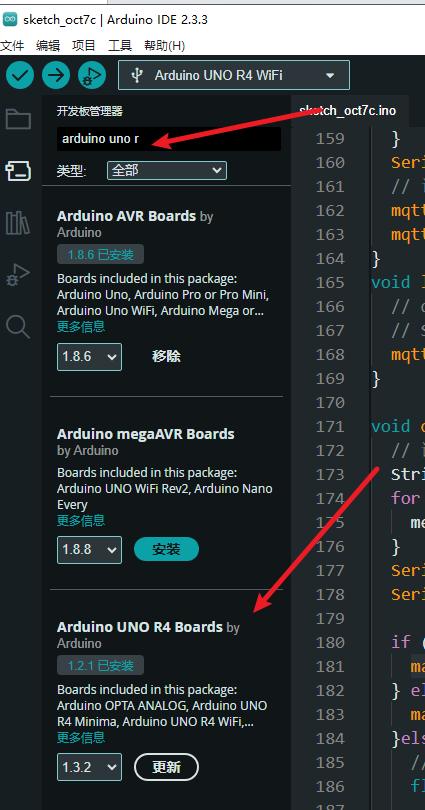
Task: Click the 'for' keyword on line 174
Action: coord(405,499)
